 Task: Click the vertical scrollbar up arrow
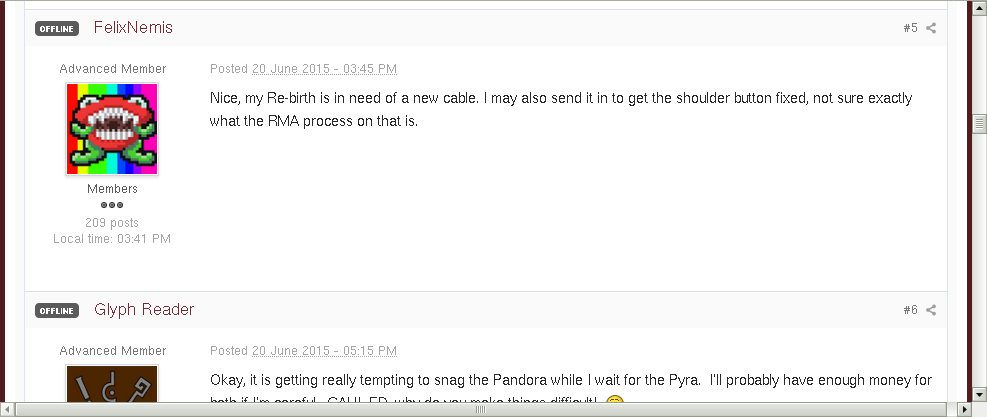979,7
